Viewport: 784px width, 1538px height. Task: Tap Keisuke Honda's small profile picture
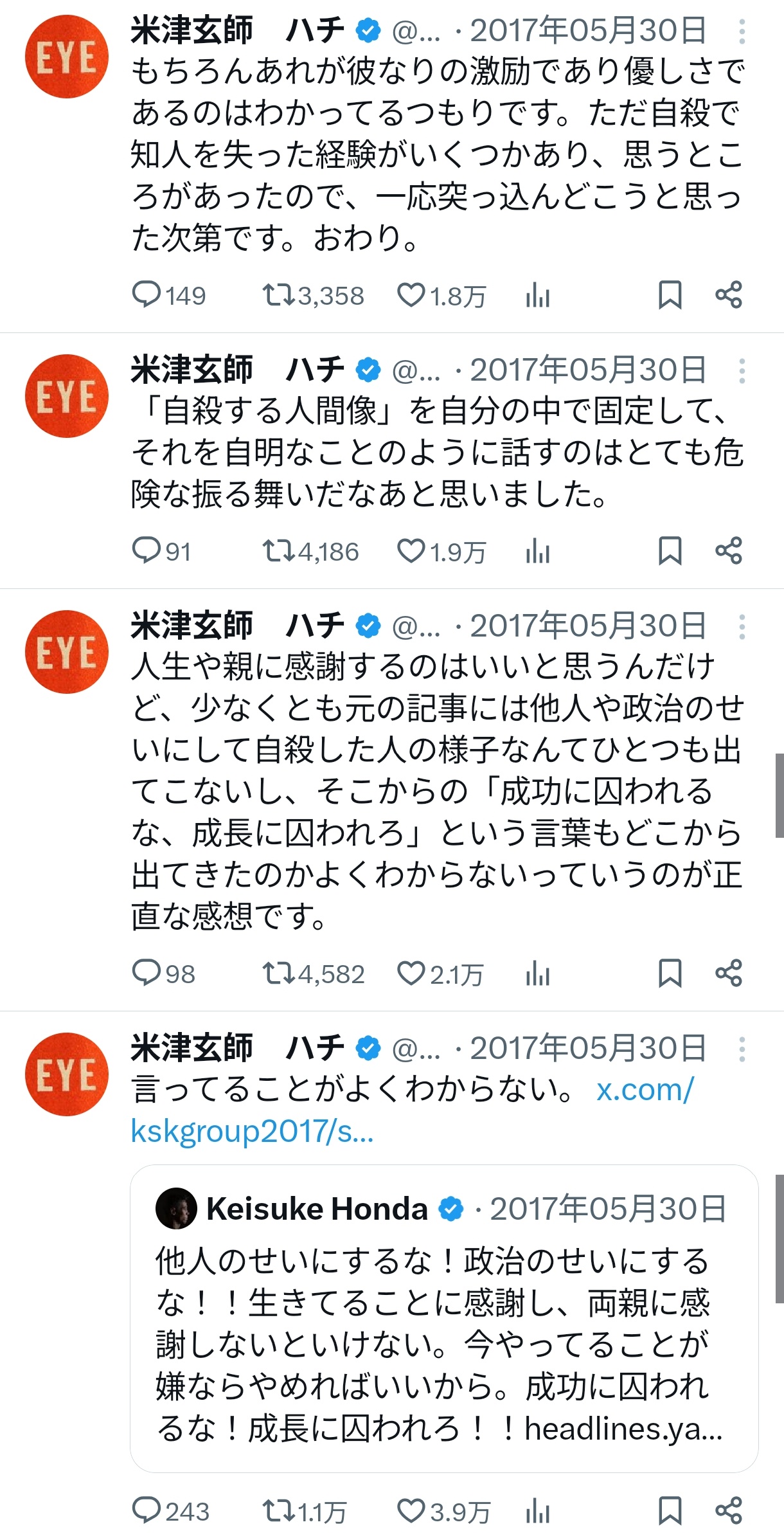click(x=176, y=1209)
